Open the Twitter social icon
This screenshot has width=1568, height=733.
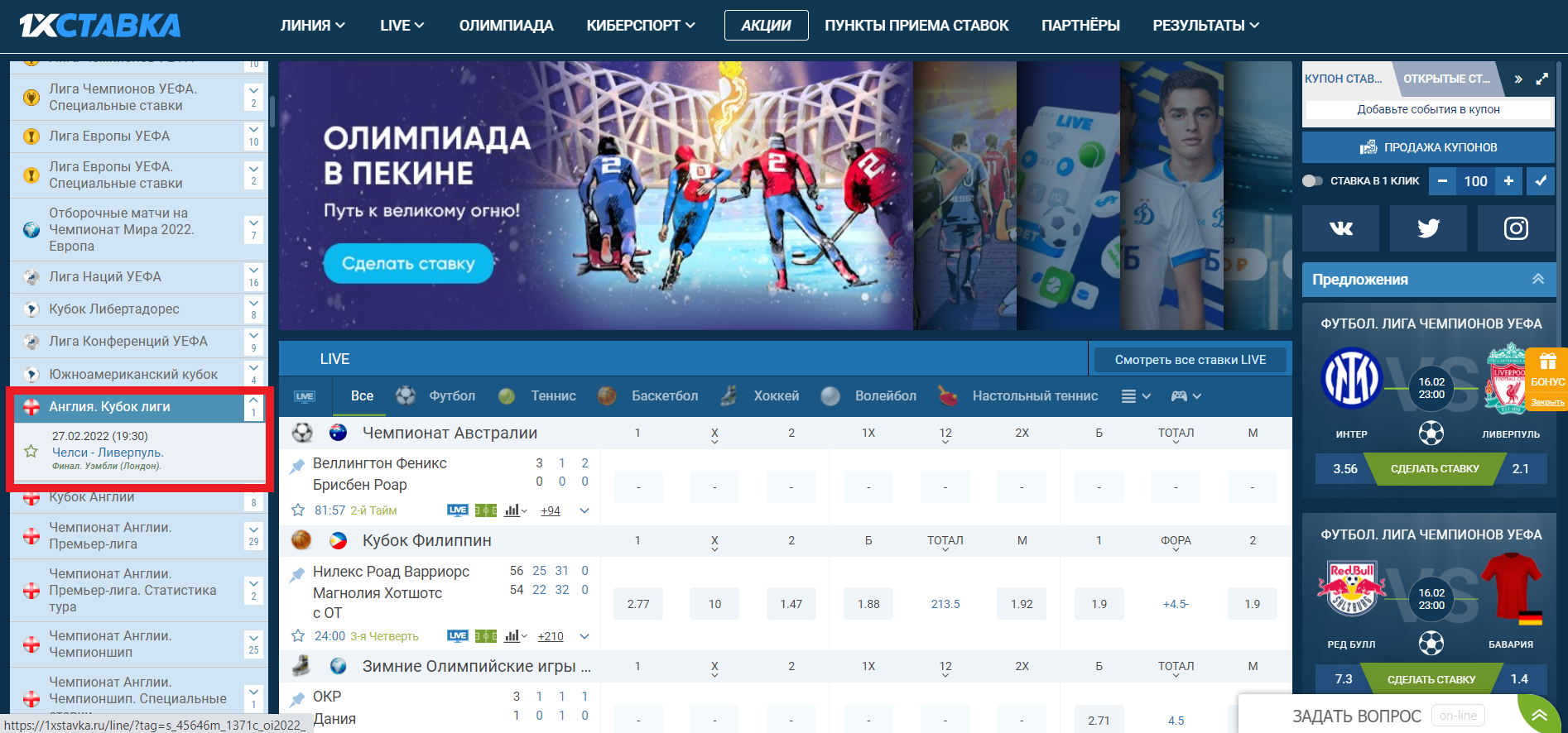(1428, 228)
